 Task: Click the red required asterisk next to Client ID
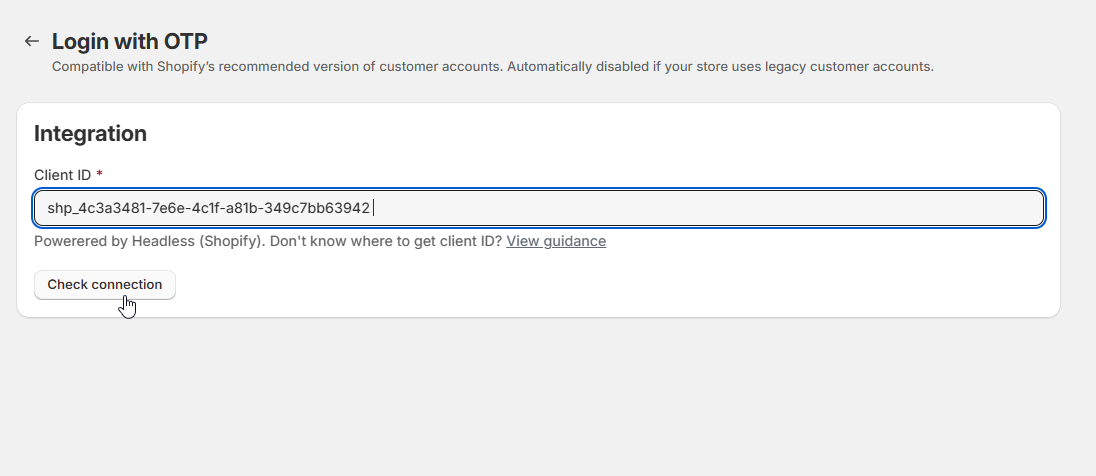[x=99, y=175]
